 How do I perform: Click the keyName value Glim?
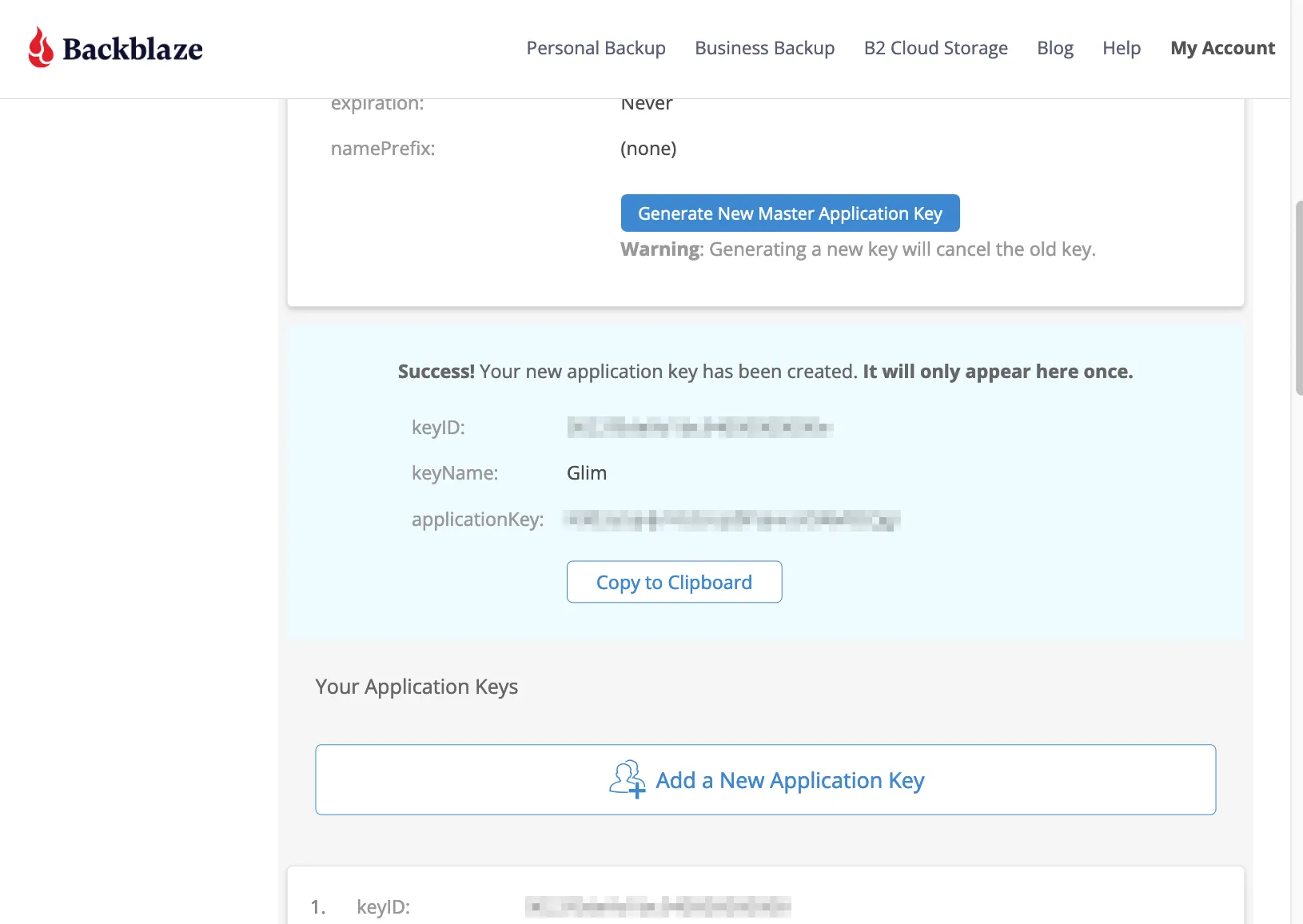587,472
